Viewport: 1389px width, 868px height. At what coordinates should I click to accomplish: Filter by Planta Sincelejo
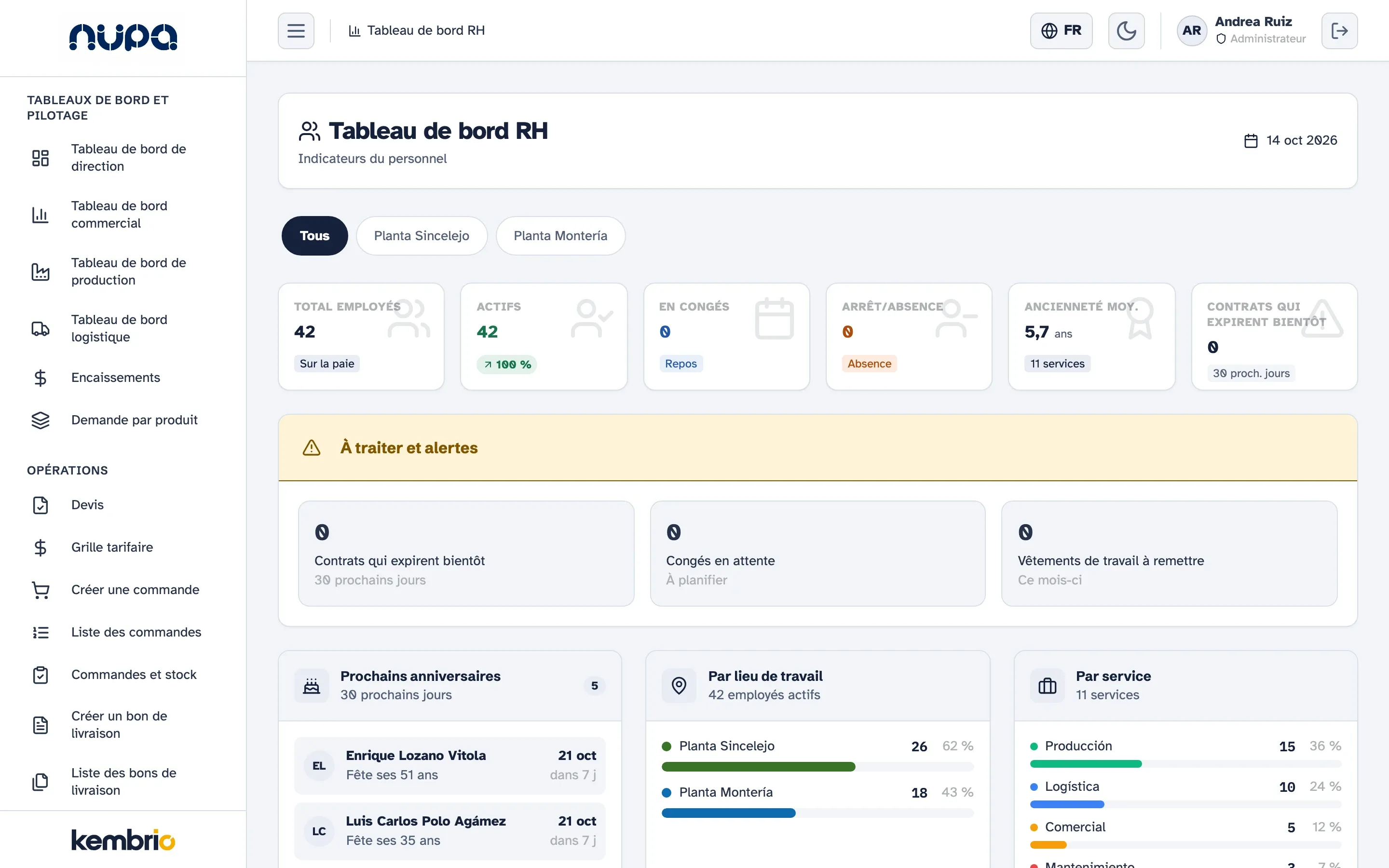point(422,235)
